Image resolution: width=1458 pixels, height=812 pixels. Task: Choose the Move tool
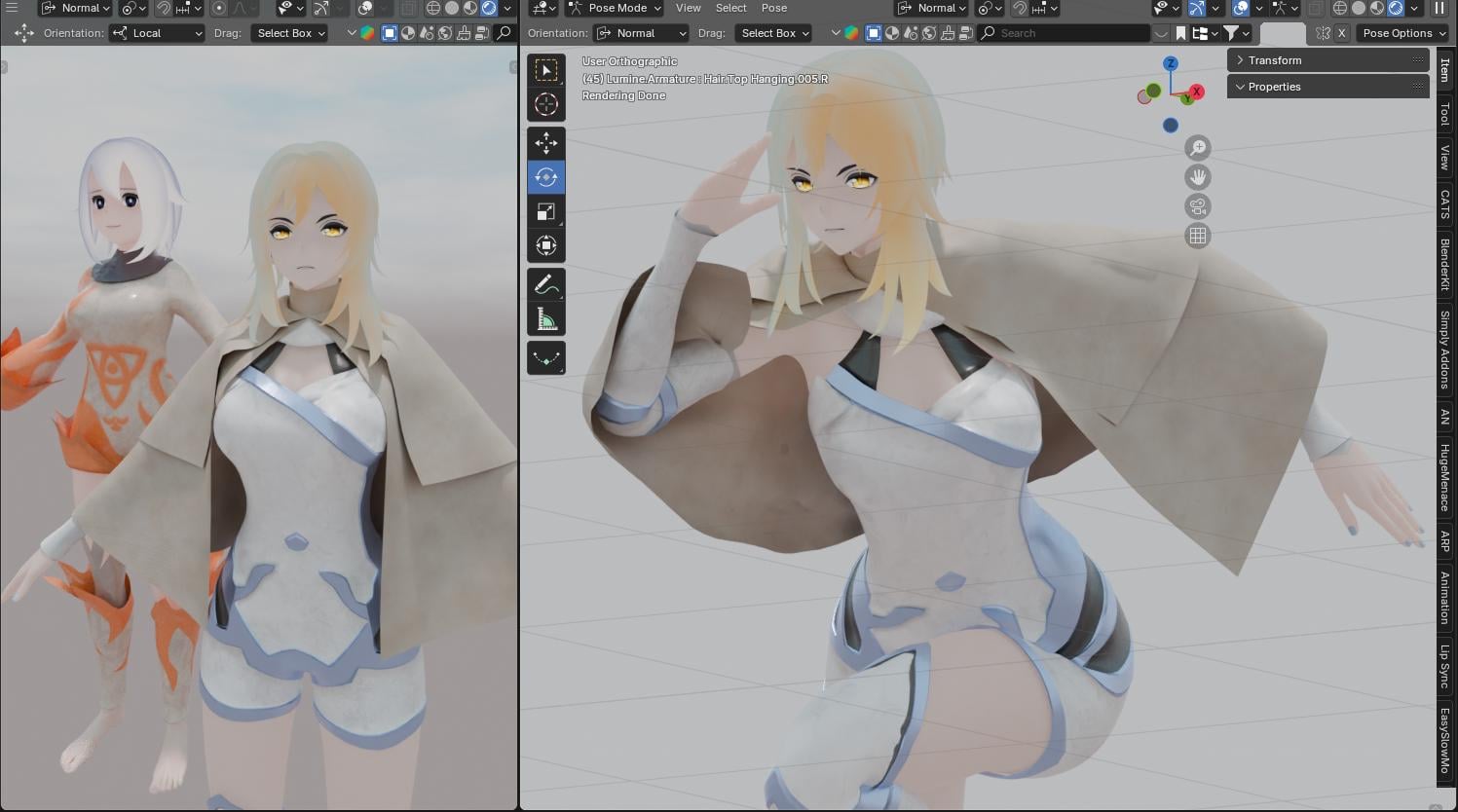(x=546, y=143)
